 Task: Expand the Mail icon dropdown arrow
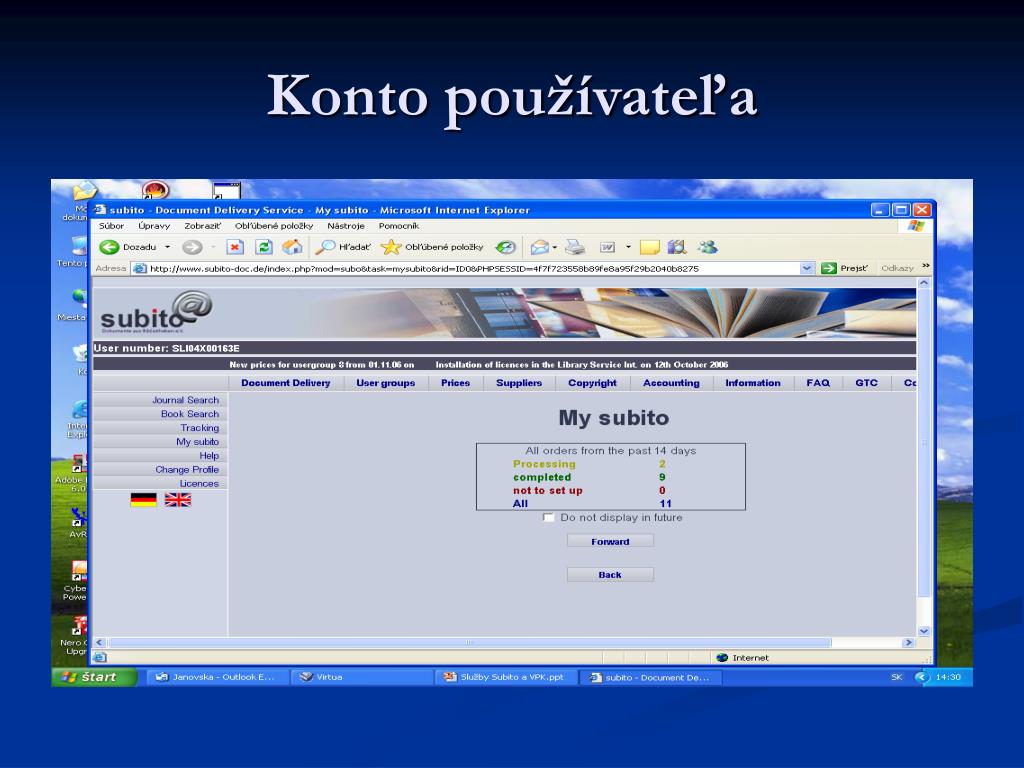(x=554, y=247)
